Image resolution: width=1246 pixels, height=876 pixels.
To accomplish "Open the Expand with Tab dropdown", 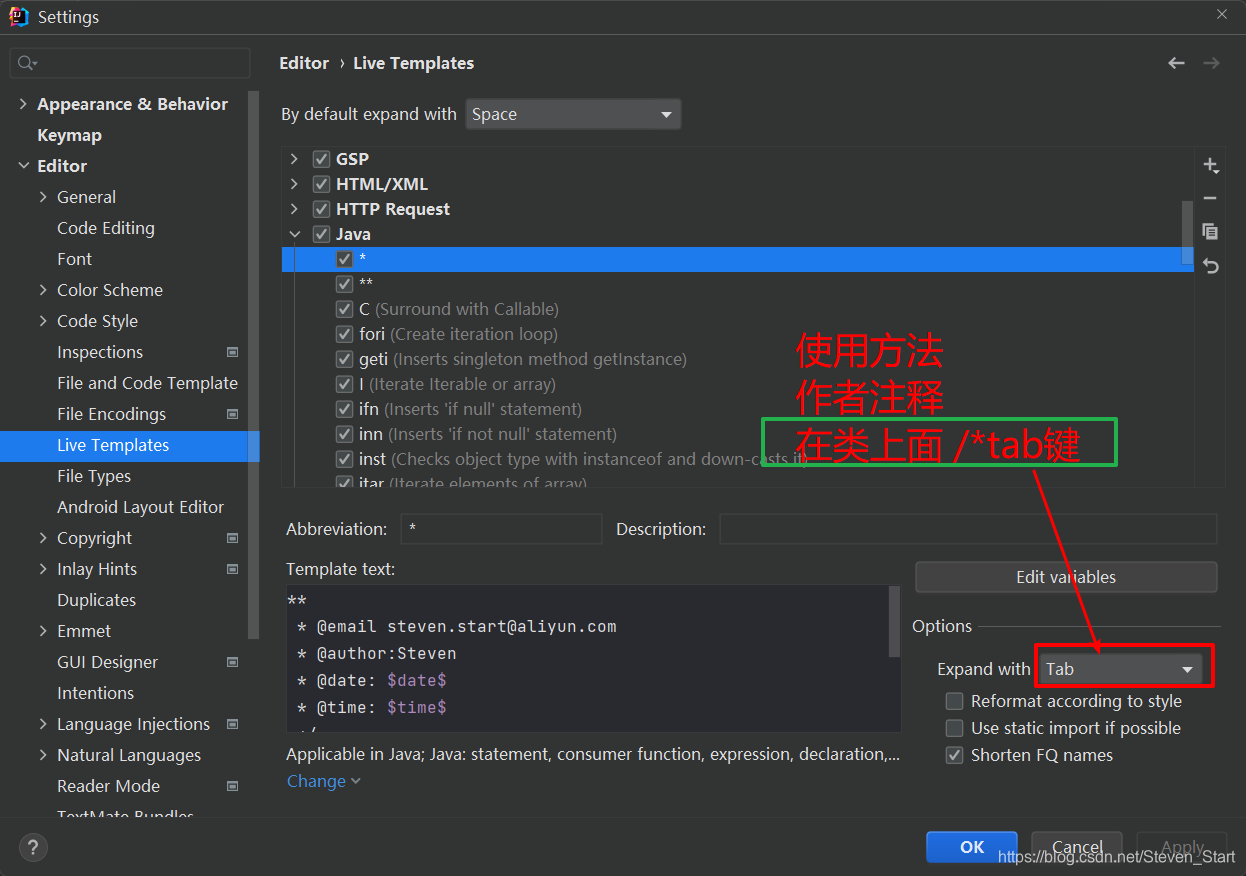I will (1120, 669).
